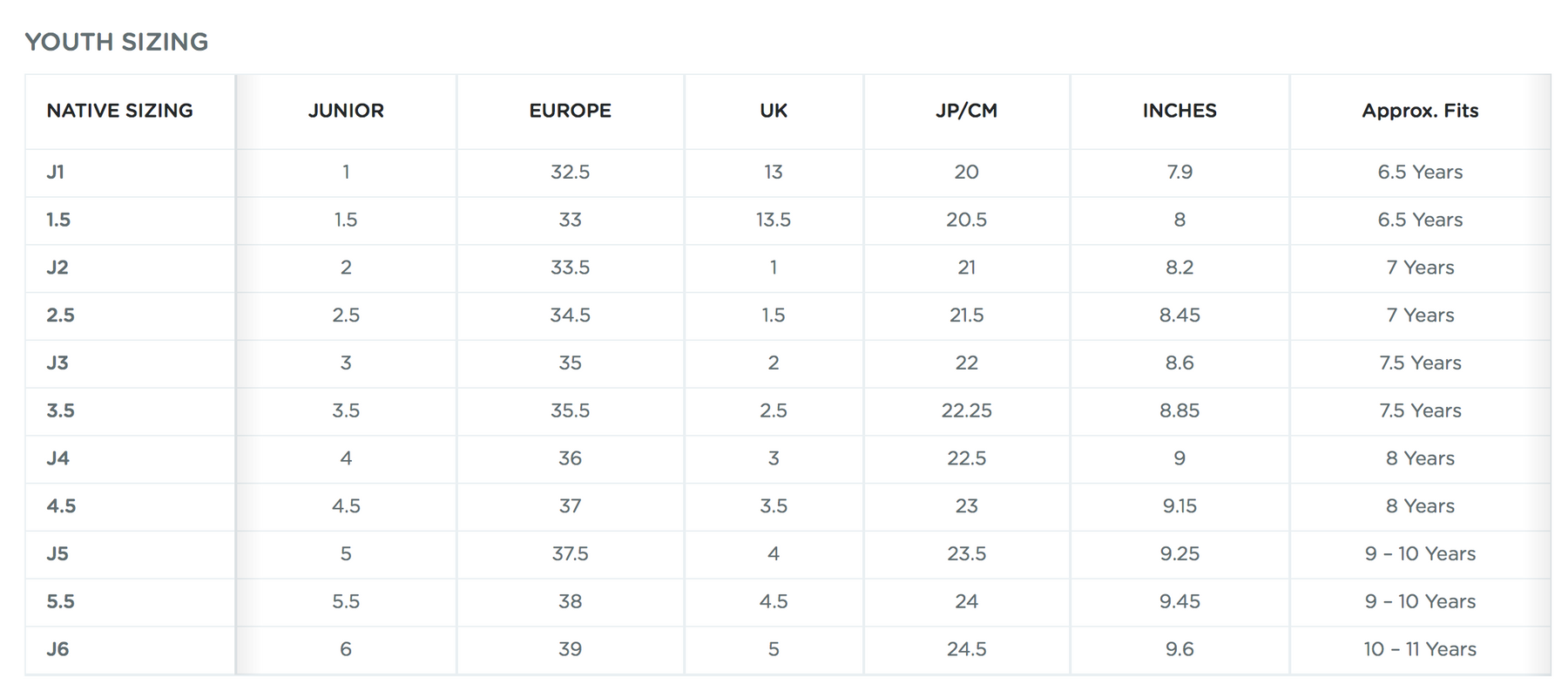Viewport: 1568px width, 698px height.
Task: Select the Europe size 39 cell
Action: tap(570, 649)
